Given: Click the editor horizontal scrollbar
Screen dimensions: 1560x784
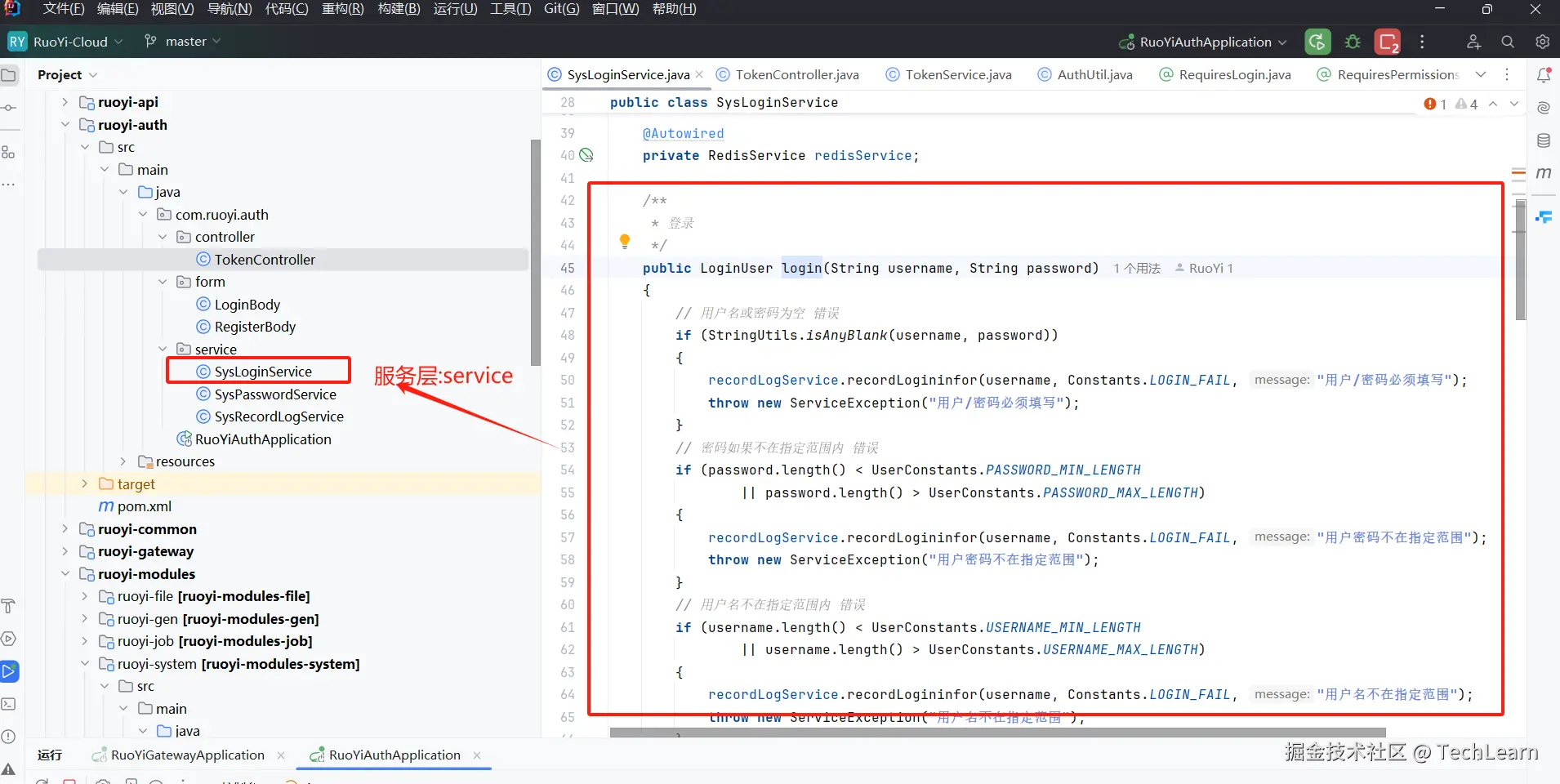Looking at the screenshot, I should point(997,733).
